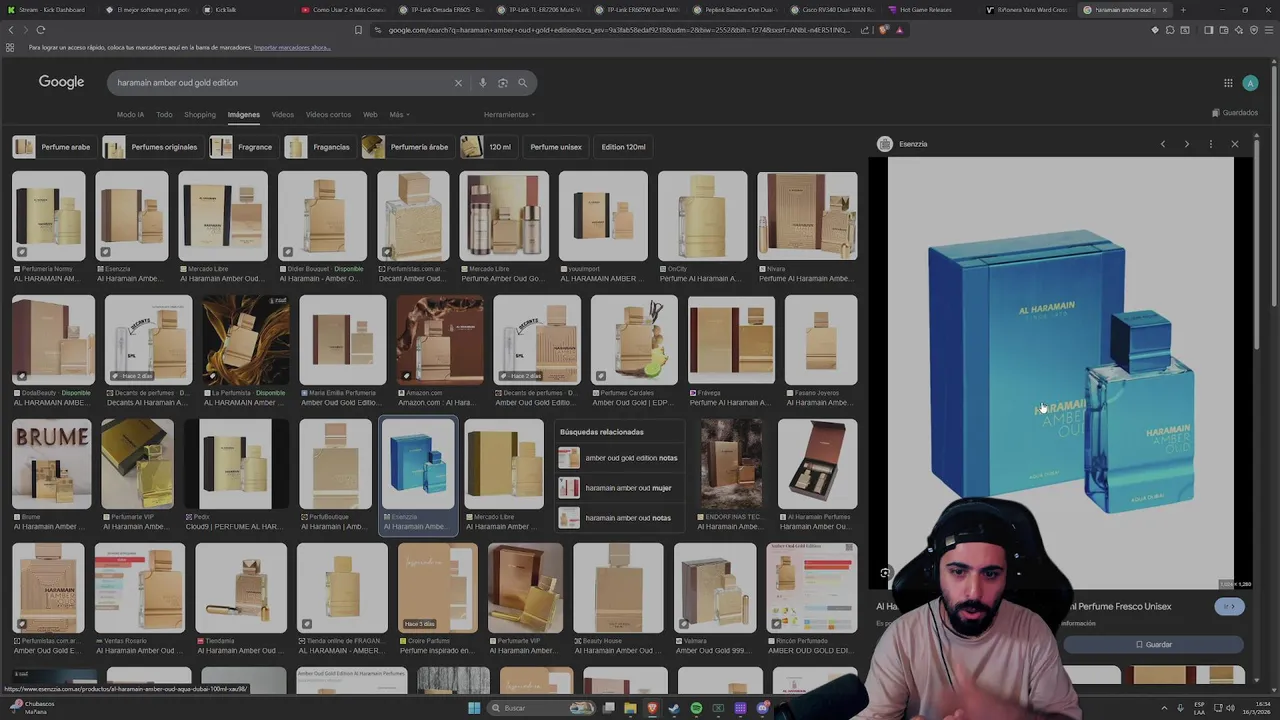This screenshot has width=1280, height=720.
Task: Apply Perfume arabe filter chip
Action: pos(53,147)
